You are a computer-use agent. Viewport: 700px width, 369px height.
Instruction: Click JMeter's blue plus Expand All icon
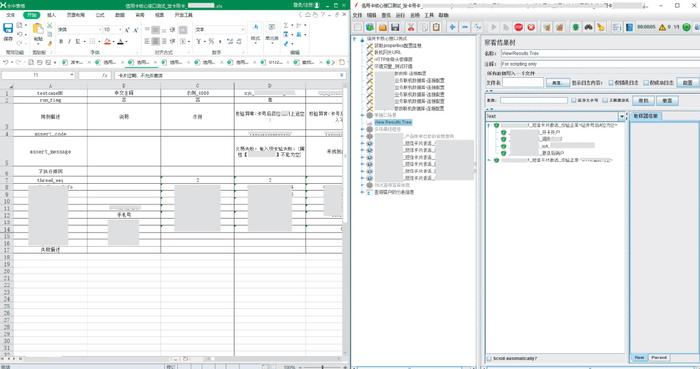(452, 28)
